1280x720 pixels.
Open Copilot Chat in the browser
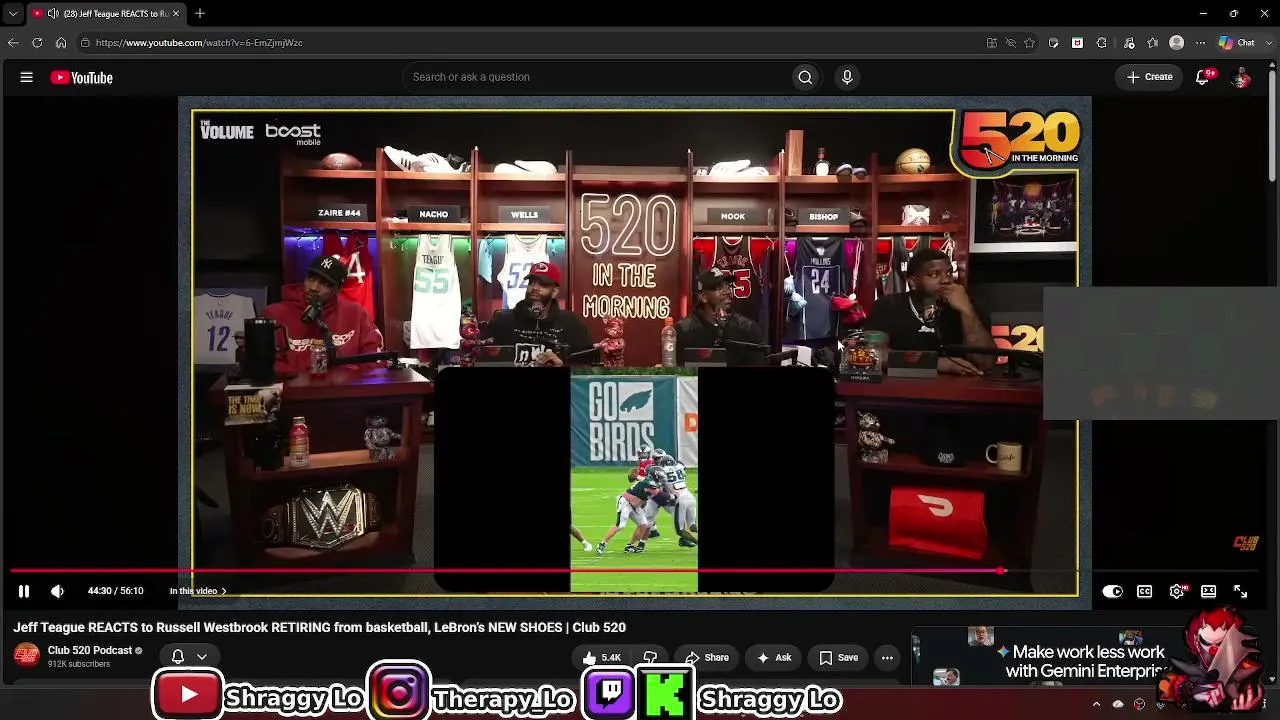pos(1237,43)
